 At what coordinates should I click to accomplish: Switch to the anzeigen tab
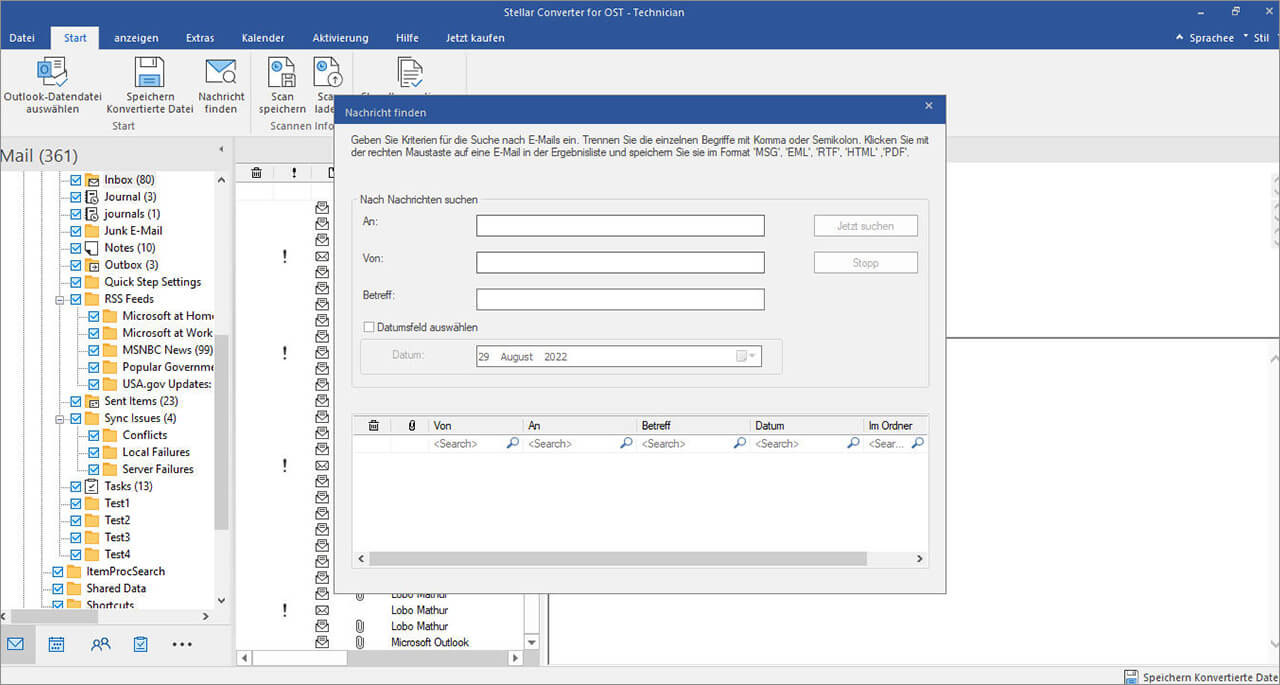click(136, 38)
